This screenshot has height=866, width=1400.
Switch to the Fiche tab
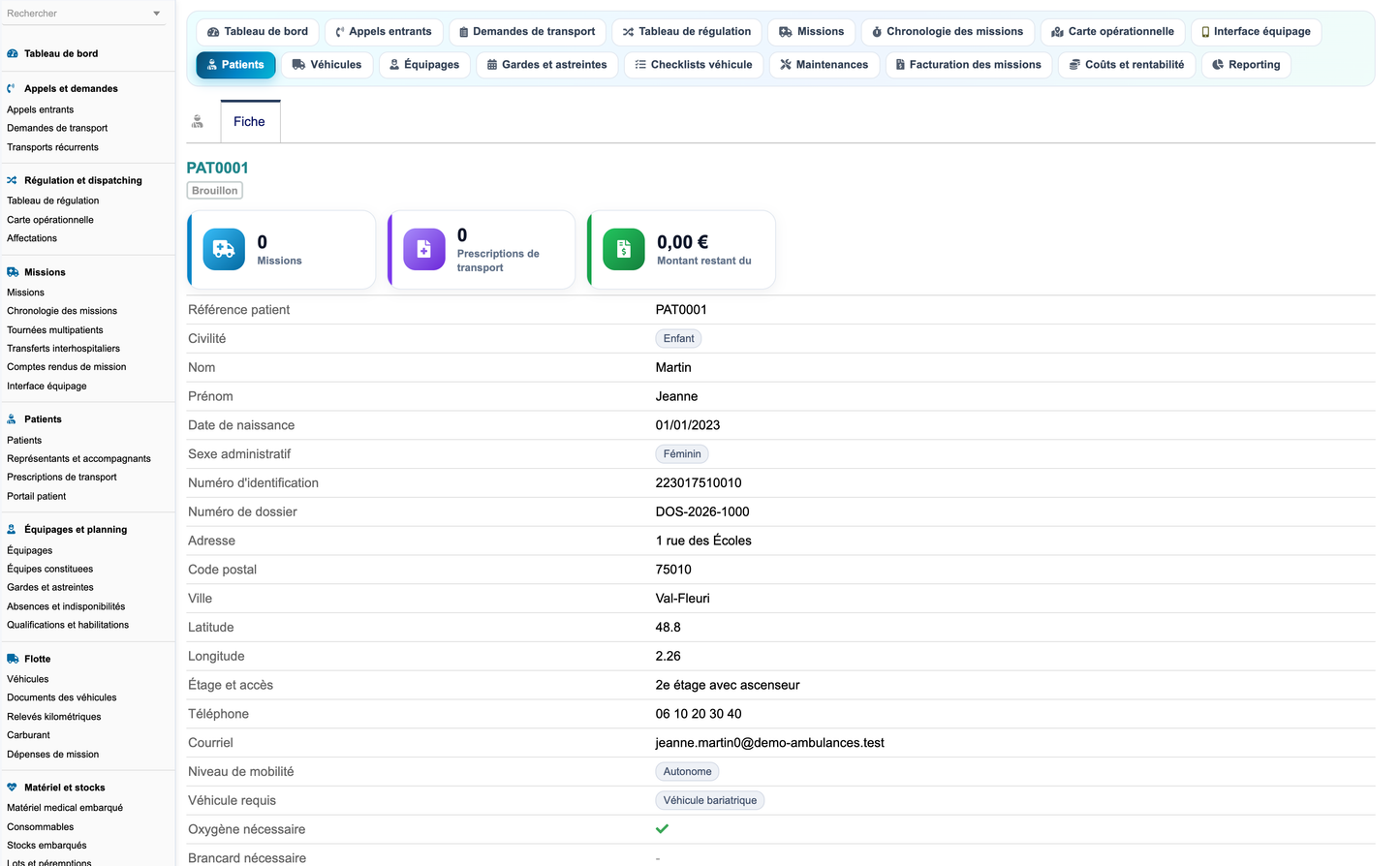pos(249,122)
